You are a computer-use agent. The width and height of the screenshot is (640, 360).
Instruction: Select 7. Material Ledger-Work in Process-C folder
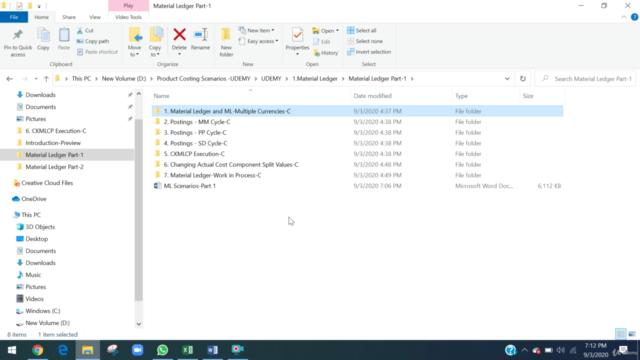click(x=212, y=175)
